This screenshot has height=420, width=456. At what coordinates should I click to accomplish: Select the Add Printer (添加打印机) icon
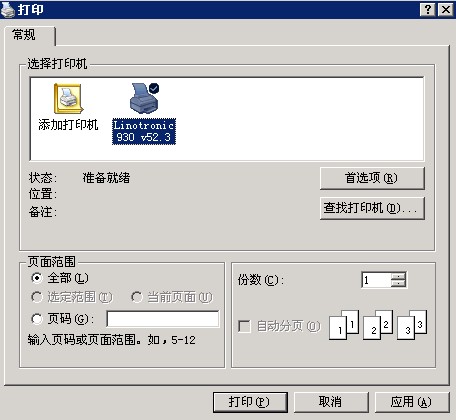[68, 99]
